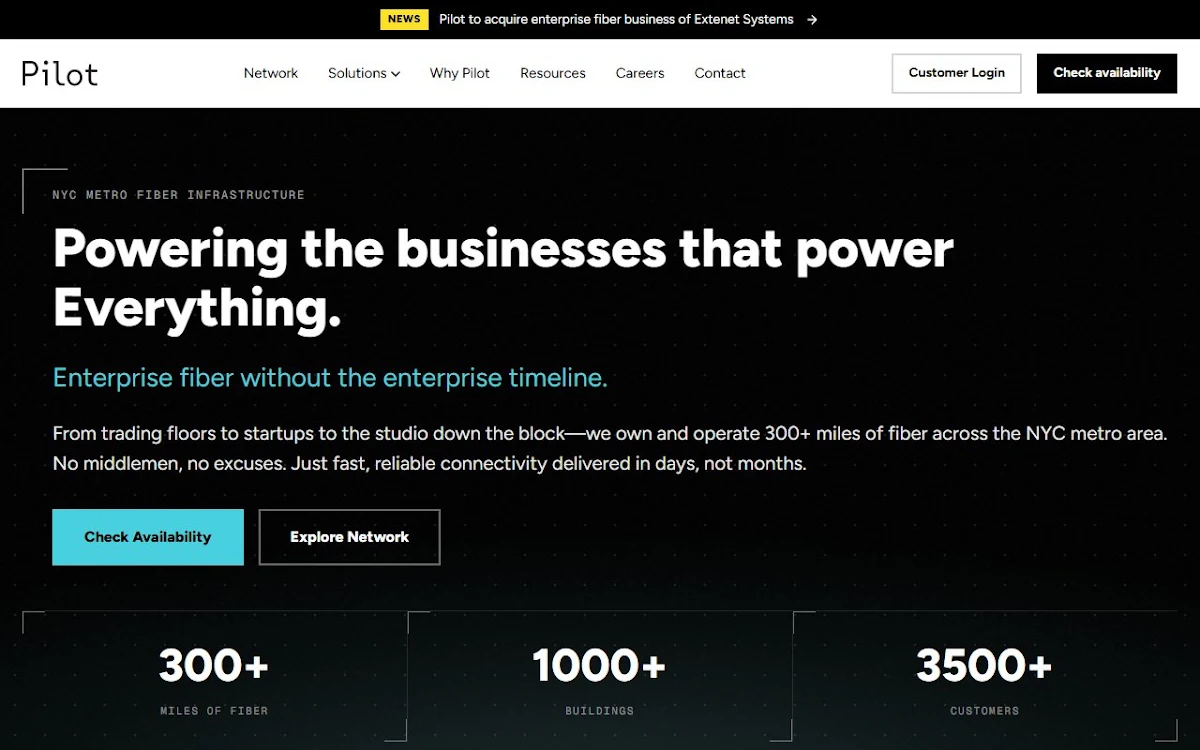Click the hero headline Powering the businesses
The image size is (1200, 750).
[503, 278]
